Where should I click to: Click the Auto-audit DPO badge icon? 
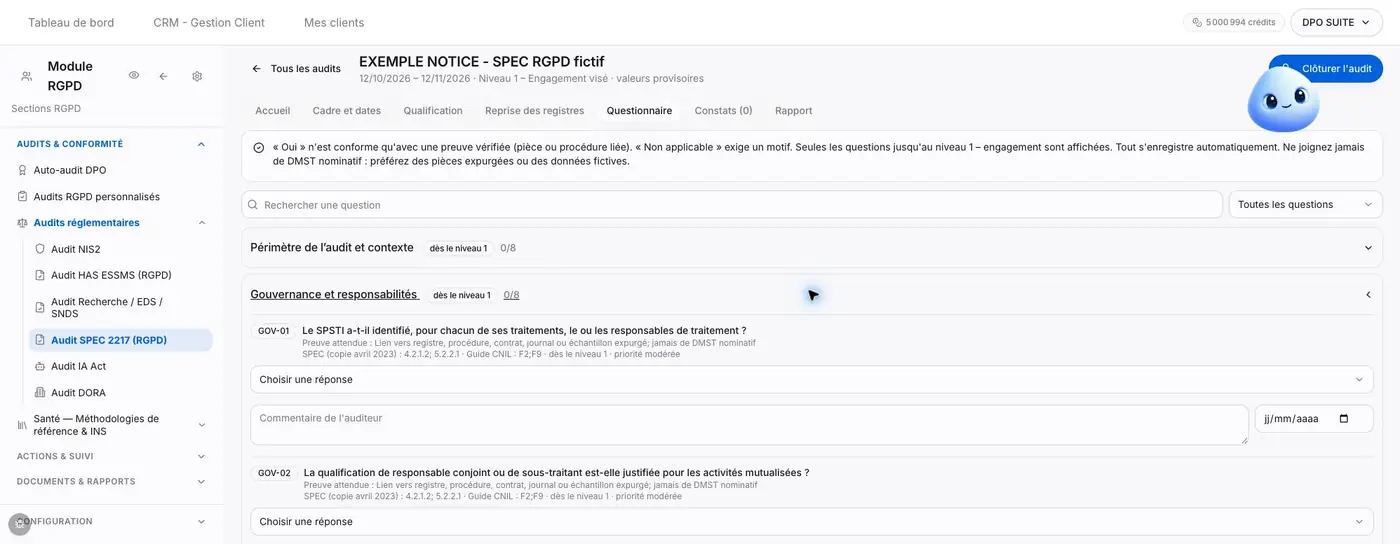pyautogui.click(x=23, y=170)
